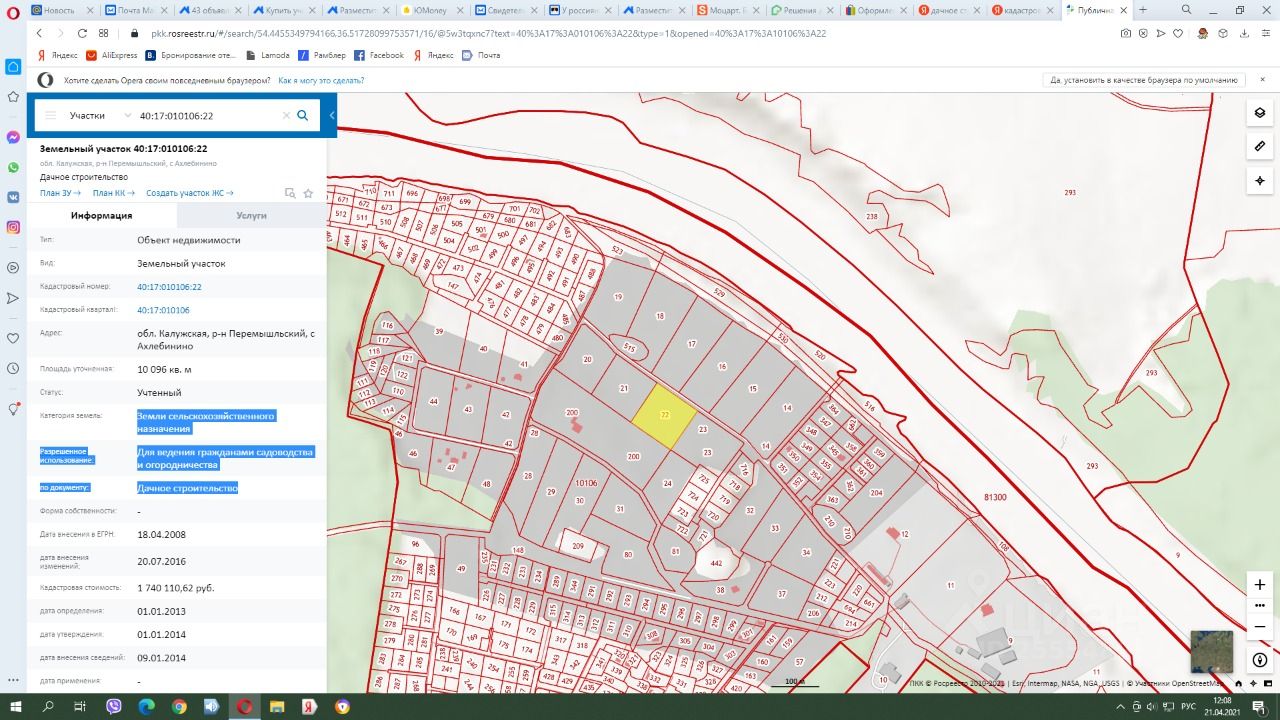The height and width of the screenshot is (720, 1280).
Task: Open Viber from taskbar
Action: [113, 706]
